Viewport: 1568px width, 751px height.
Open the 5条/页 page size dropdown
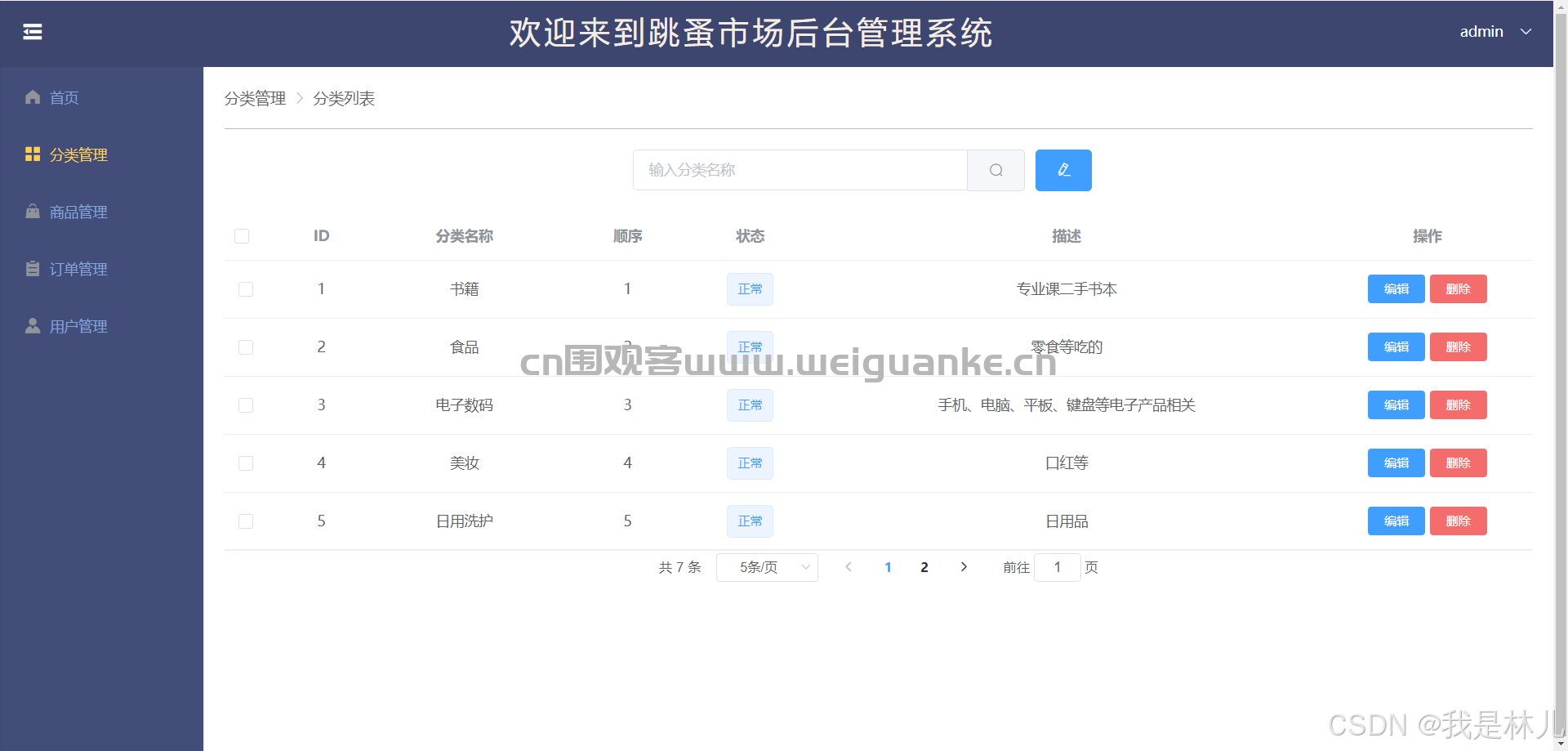click(766, 567)
